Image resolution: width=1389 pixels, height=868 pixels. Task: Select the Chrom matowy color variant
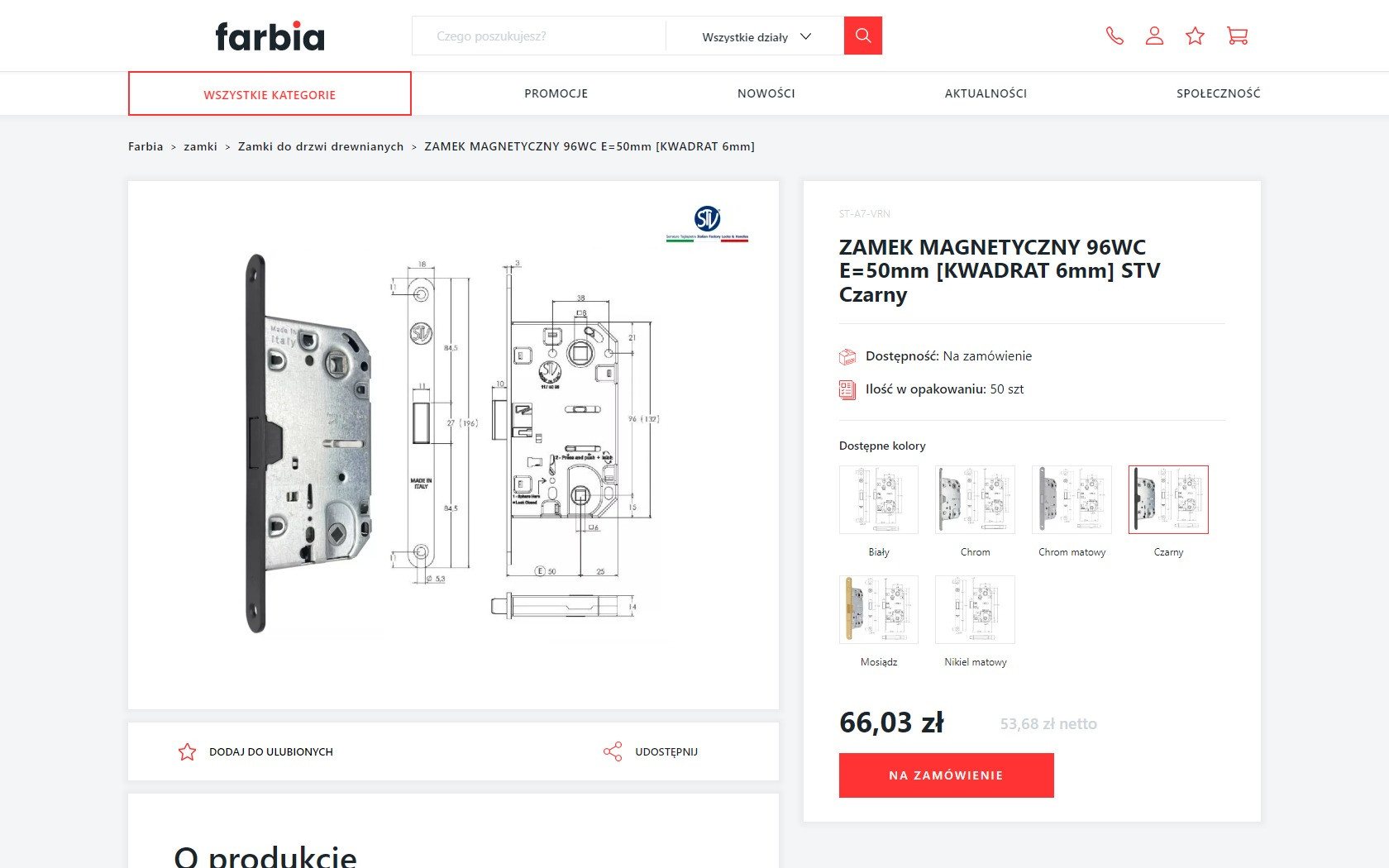[x=1072, y=500]
